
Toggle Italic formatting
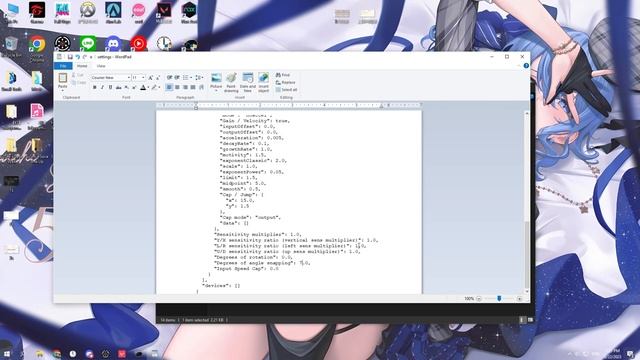click(102, 87)
